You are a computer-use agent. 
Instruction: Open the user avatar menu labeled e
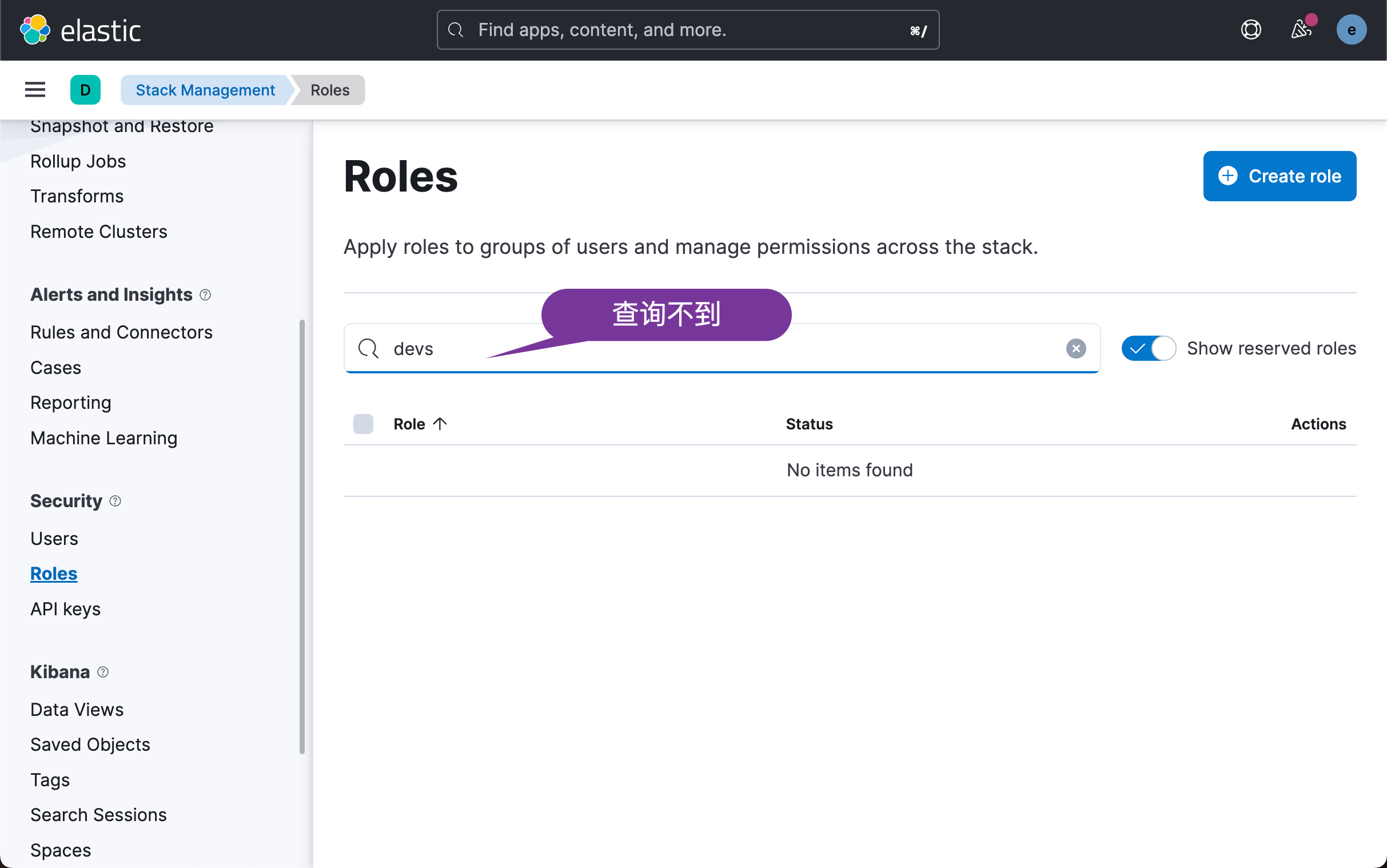click(x=1352, y=29)
